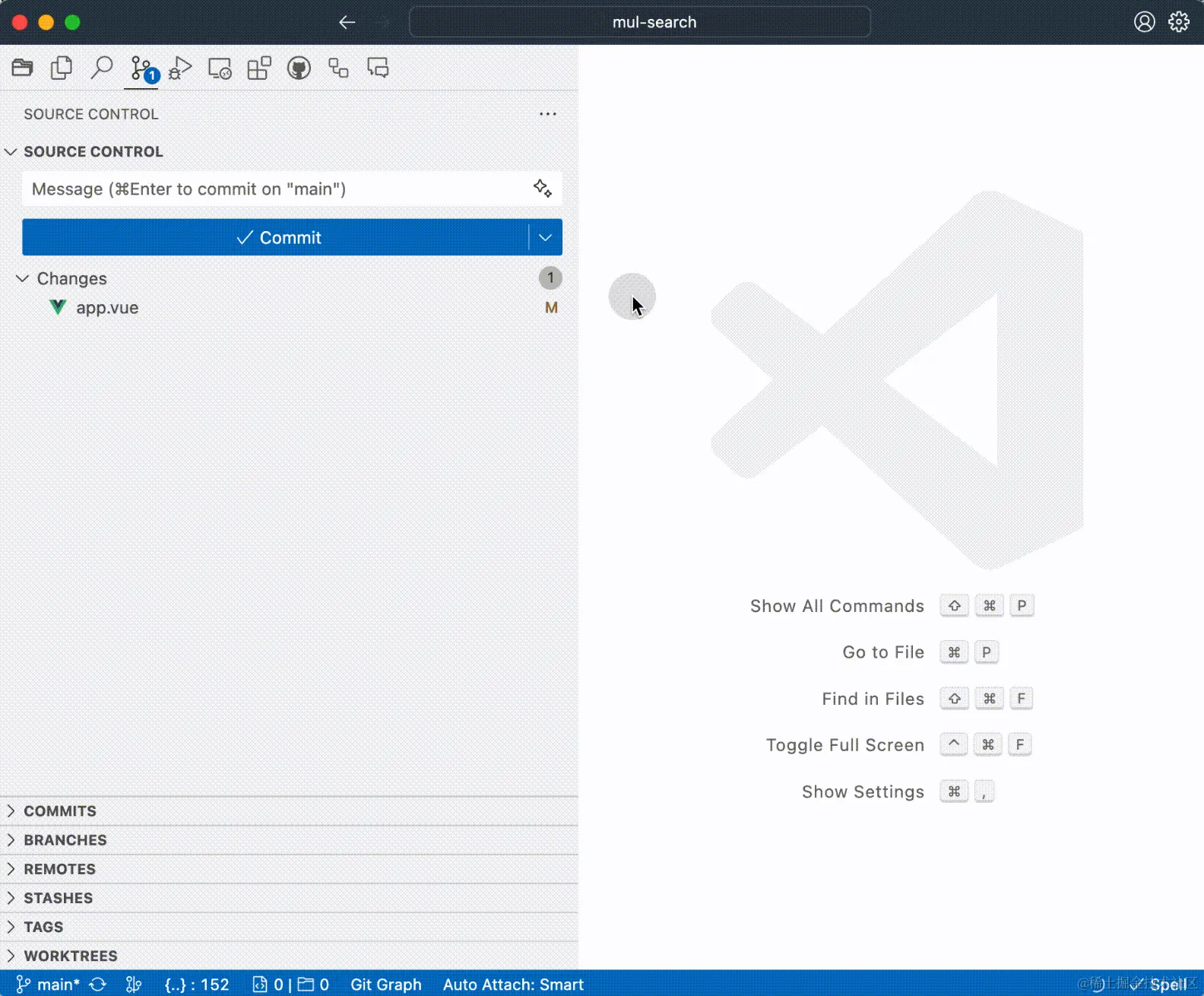
Task: Click the branch-fork icon right of the sync icon
Action: tap(134, 985)
